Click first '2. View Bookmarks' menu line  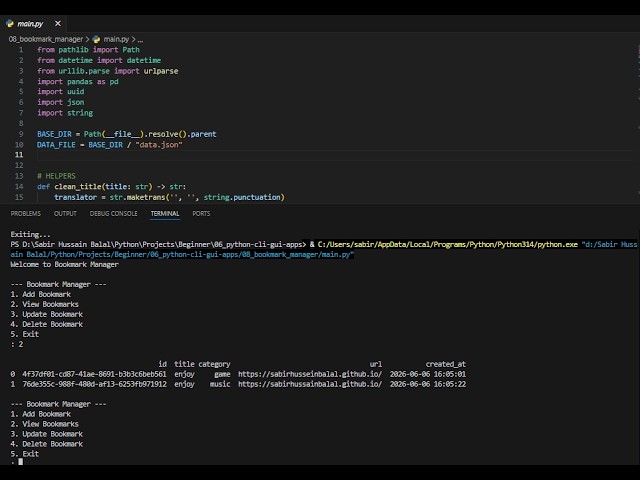tap(44, 304)
